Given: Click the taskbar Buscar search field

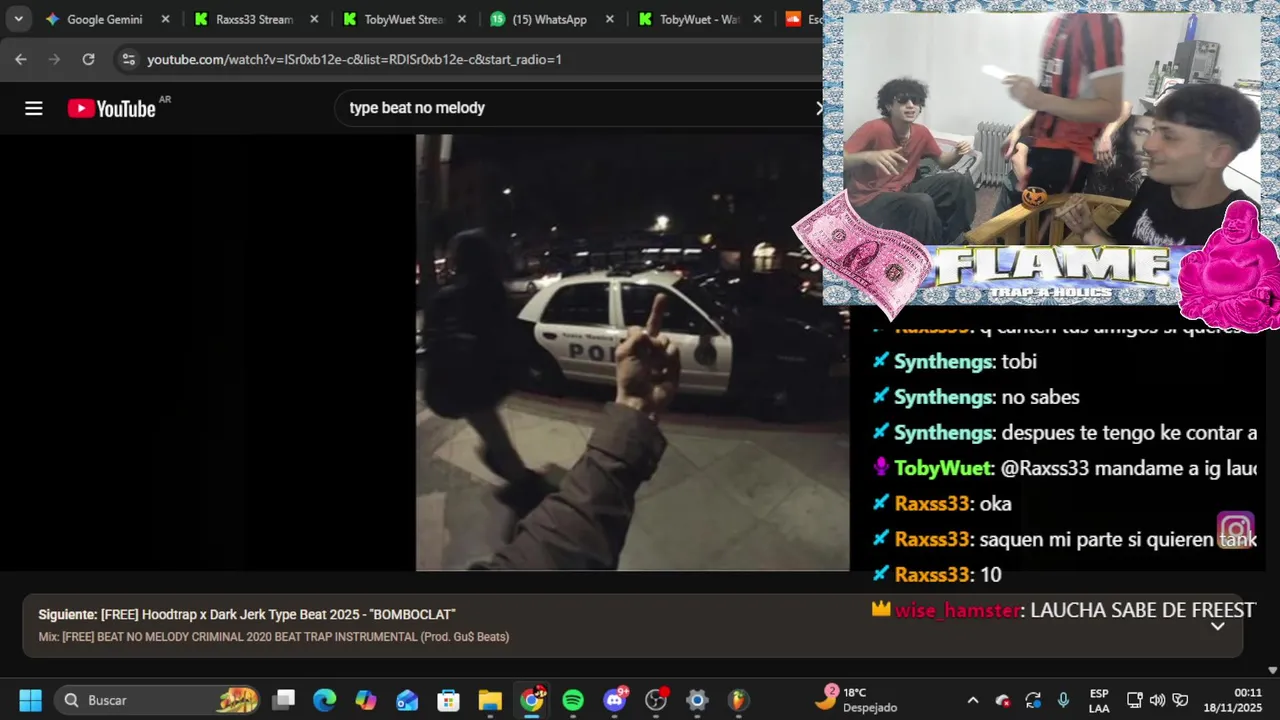Looking at the screenshot, I should coord(159,700).
